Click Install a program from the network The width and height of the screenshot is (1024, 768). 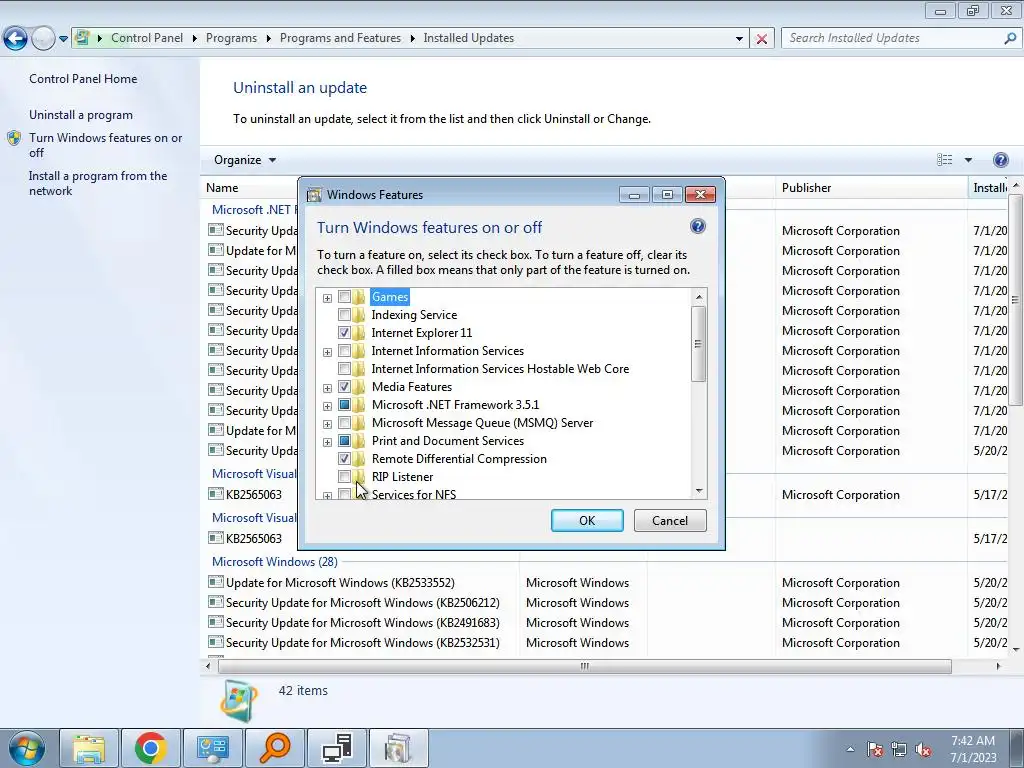click(x=98, y=184)
